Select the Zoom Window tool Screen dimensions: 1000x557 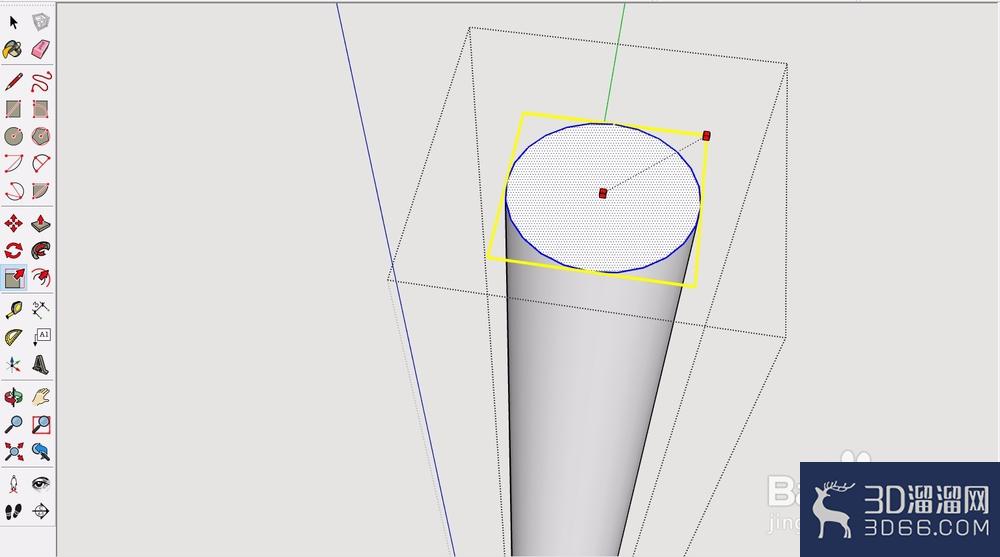click(x=41, y=424)
